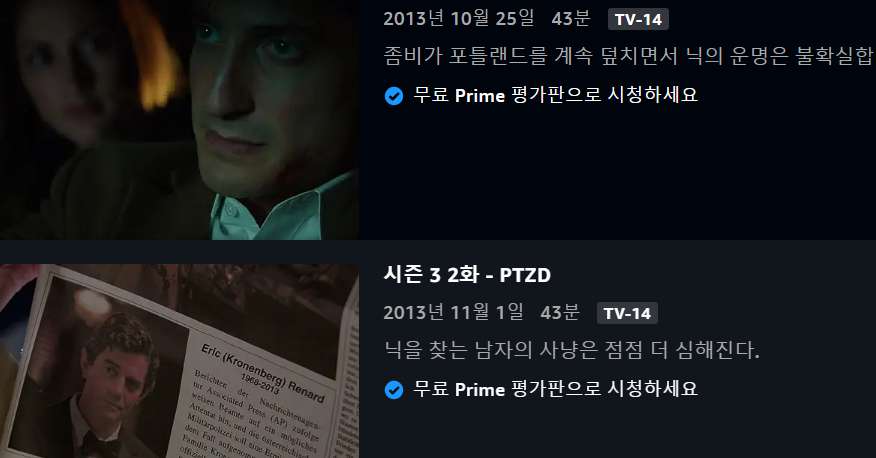Select the TV-14 badge next to October 25 date
The width and height of the screenshot is (876, 458).
pos(638,20)
